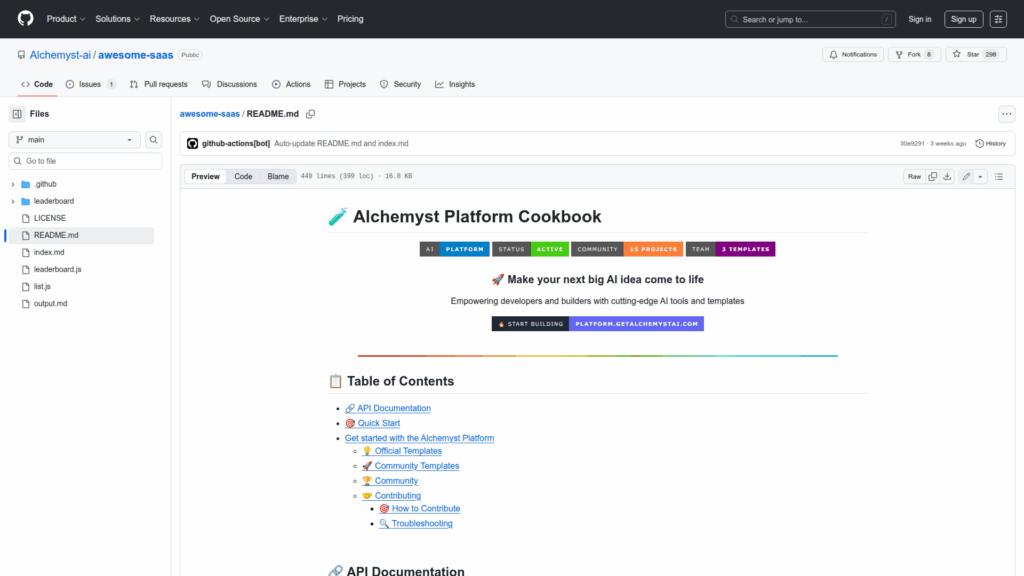Jump to Quick Start section link

[372, 423]
